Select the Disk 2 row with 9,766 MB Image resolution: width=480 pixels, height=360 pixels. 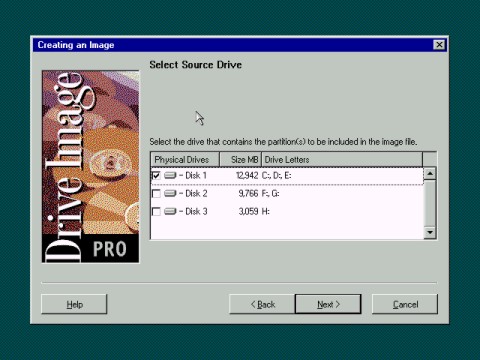pyautogui.click(x=287, y=193)
